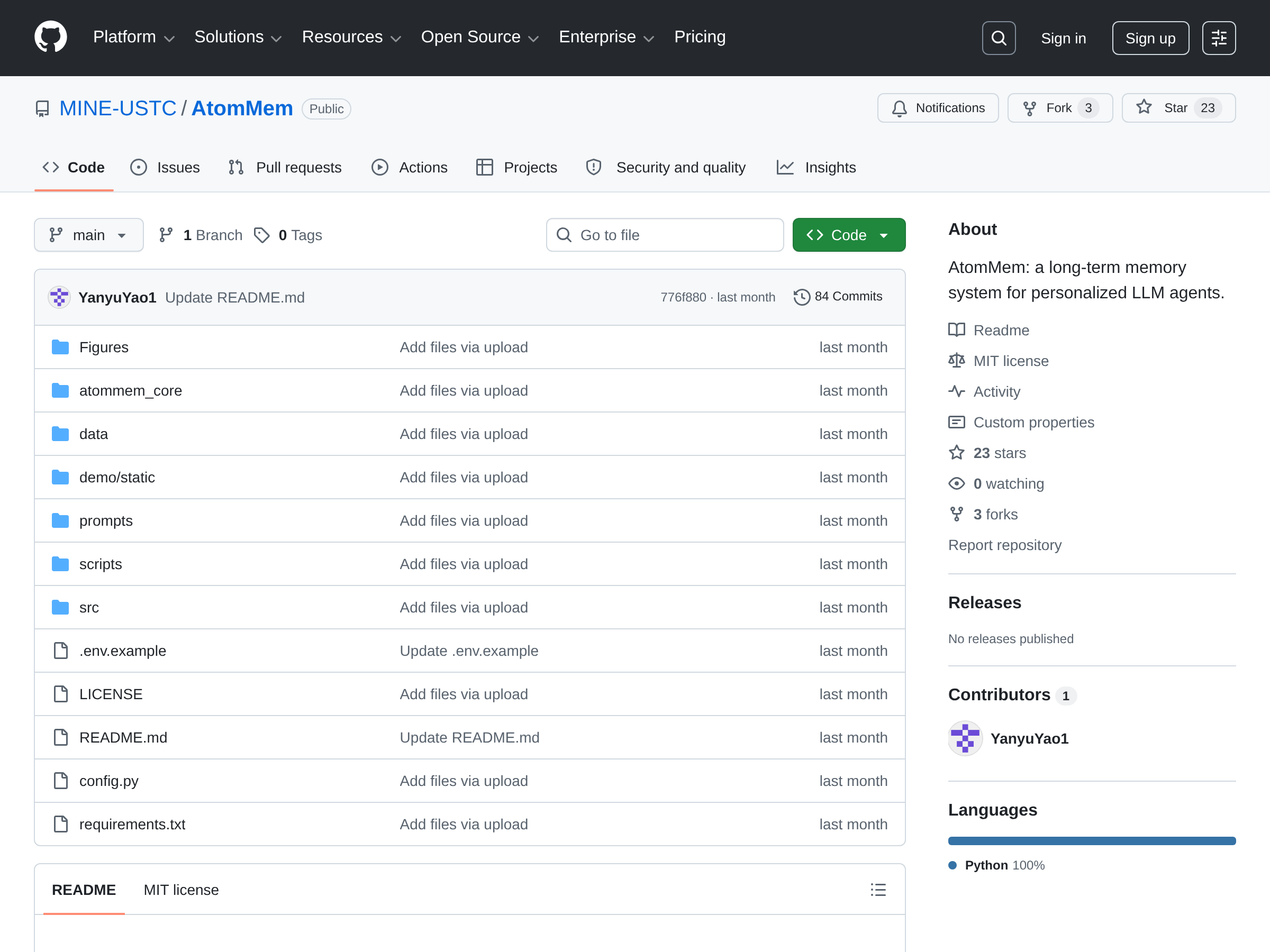This screenshot has height=952, width=1270.
Task: Switch to the Projects tab
Action: pos(516,168)
